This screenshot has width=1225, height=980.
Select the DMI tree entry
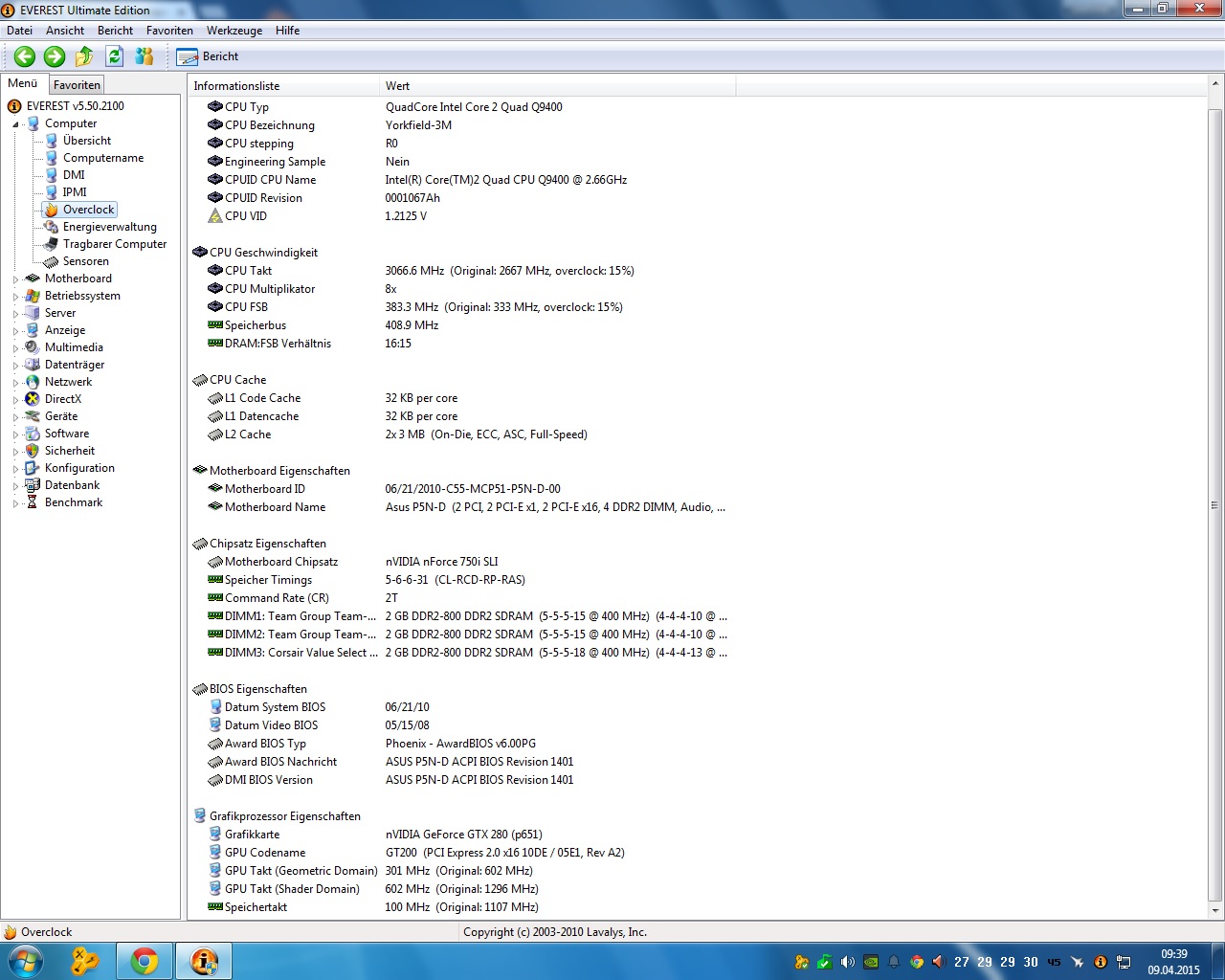(x=74, y=175)
